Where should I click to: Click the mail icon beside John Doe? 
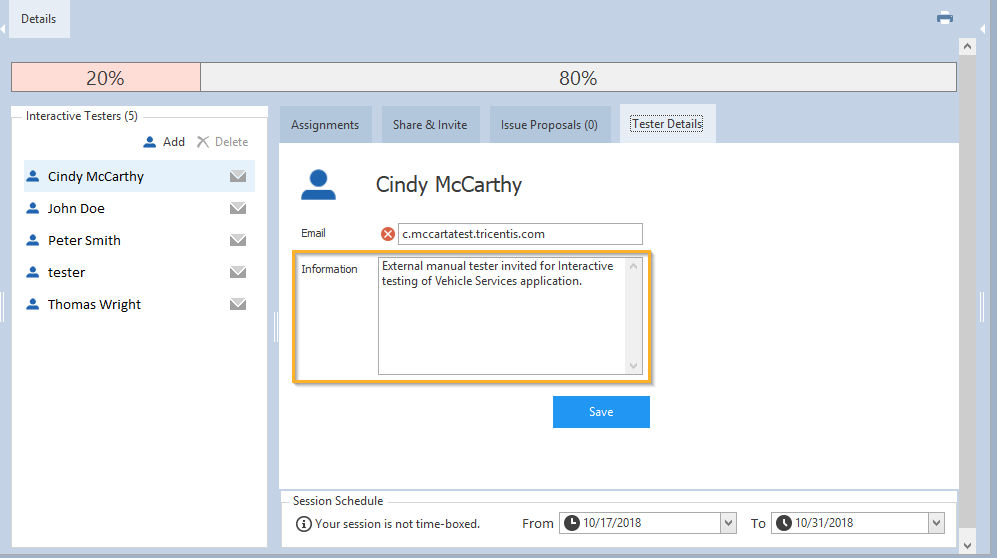click(238, 209)
